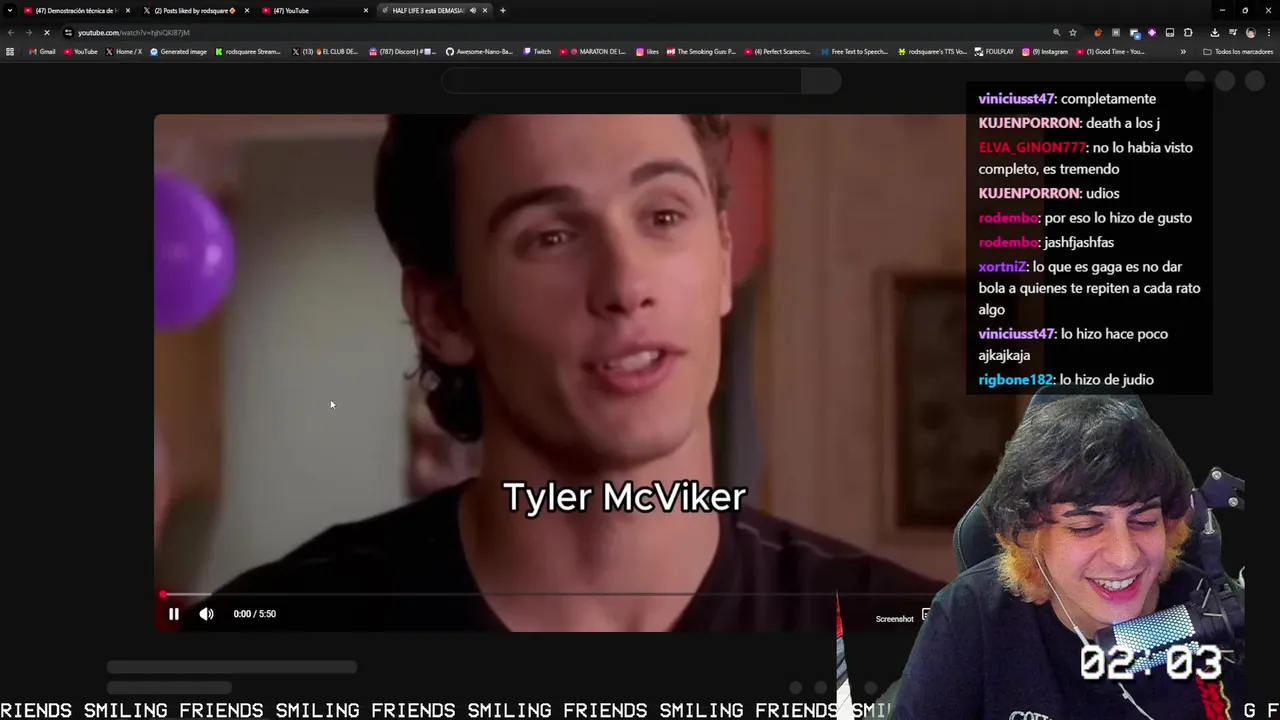Click the YouTube search field at top
The image size is (1280, 720).
[620, 81]
